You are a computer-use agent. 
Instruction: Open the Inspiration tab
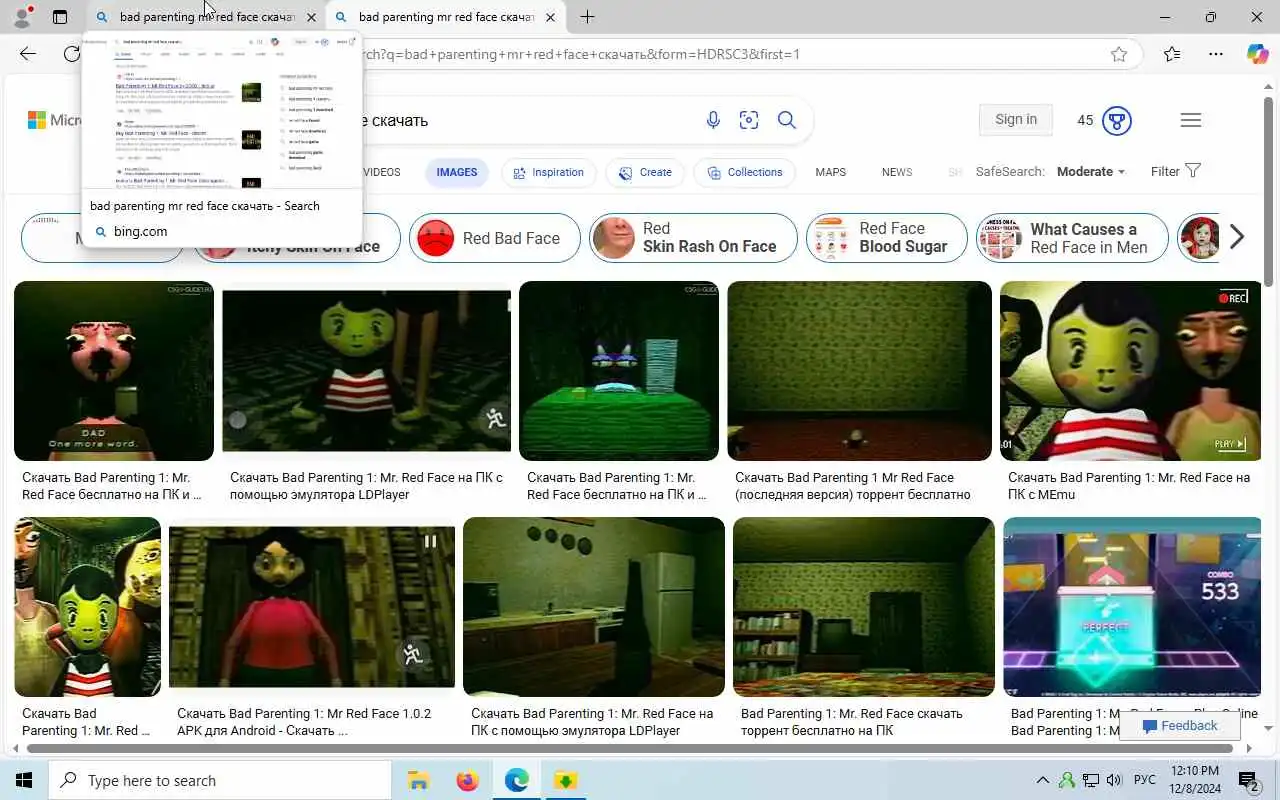pos(548,172)
